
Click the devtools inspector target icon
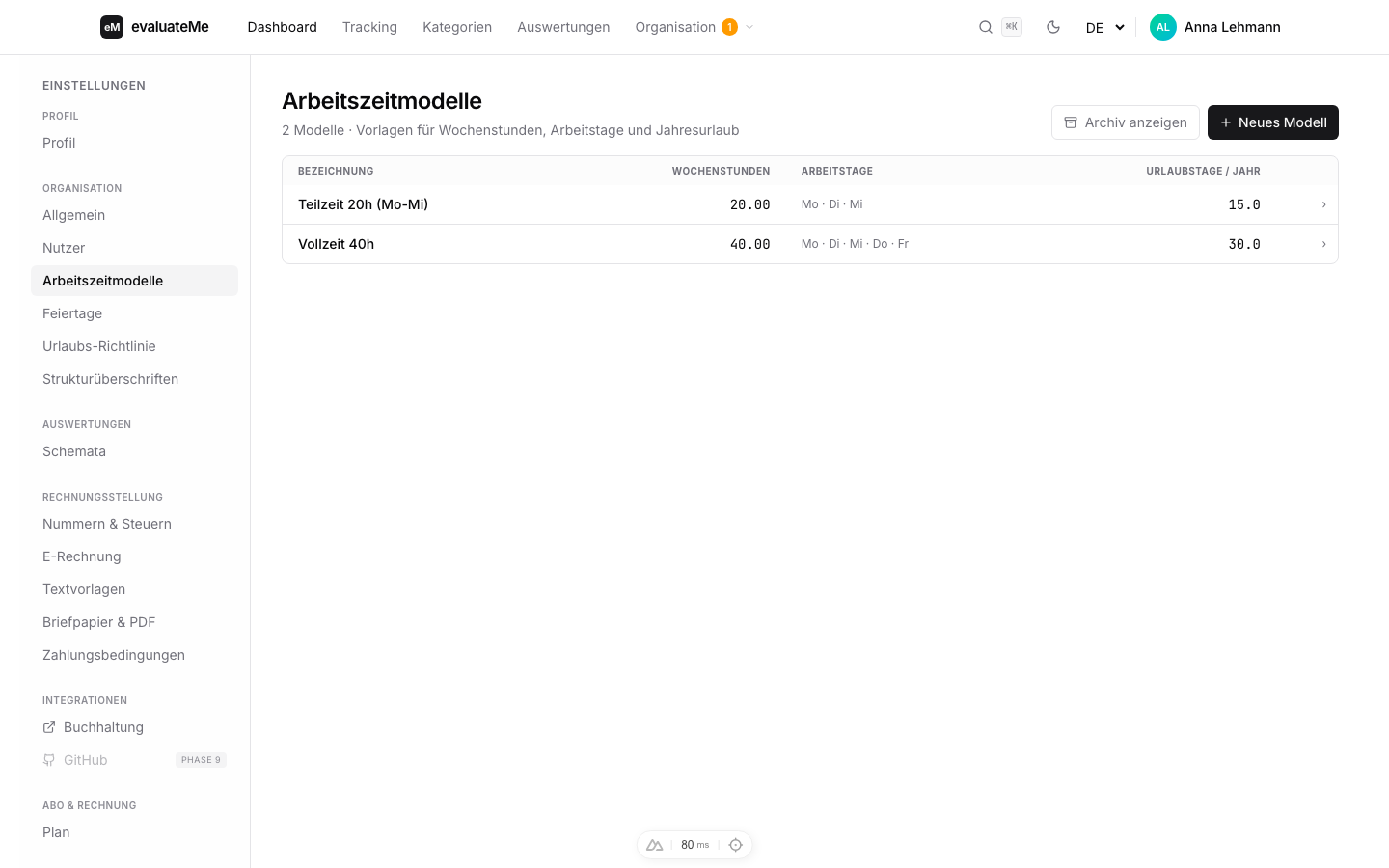(x=736, y=845)
